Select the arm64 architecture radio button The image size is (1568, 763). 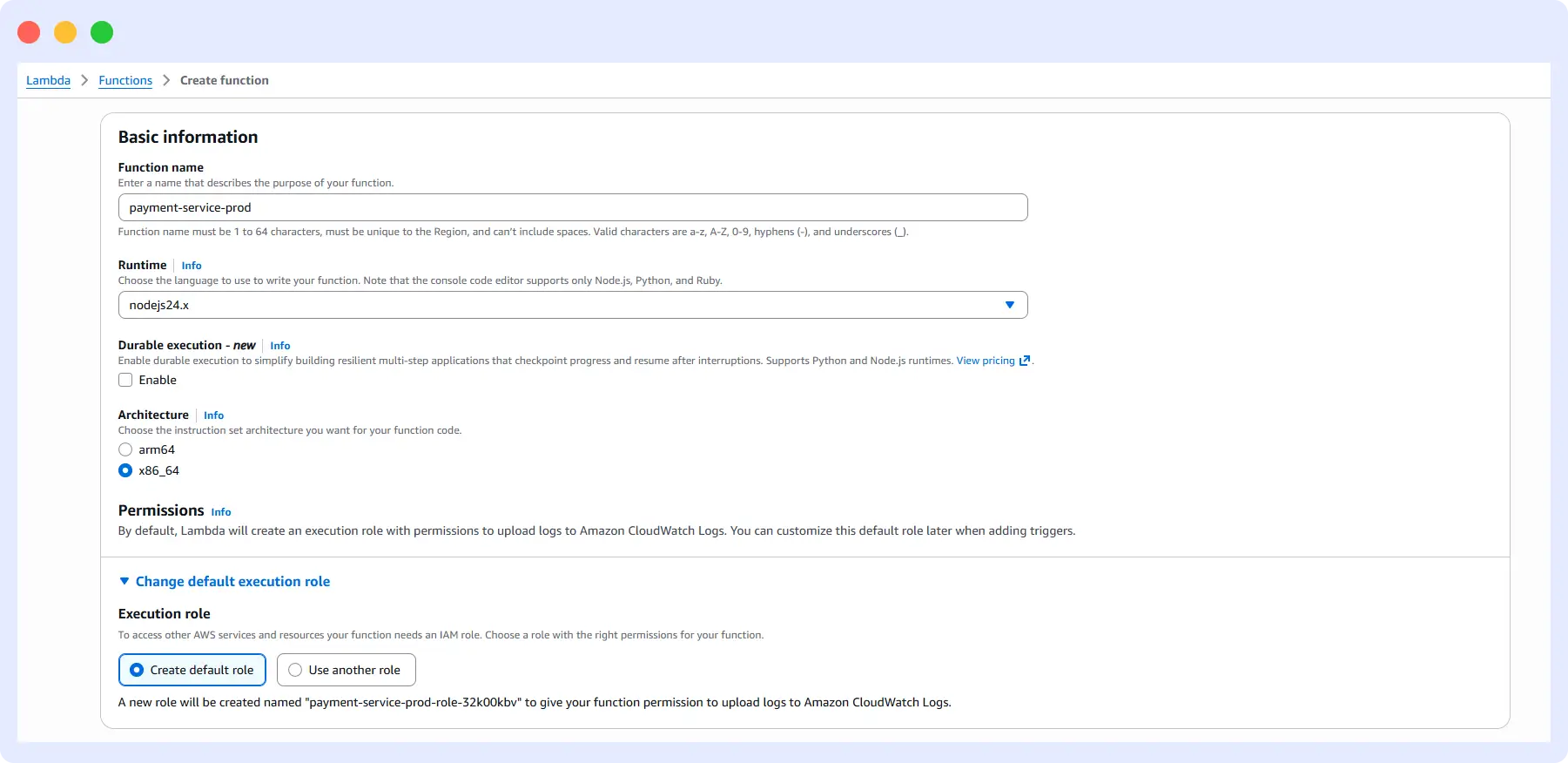point(125,449)
